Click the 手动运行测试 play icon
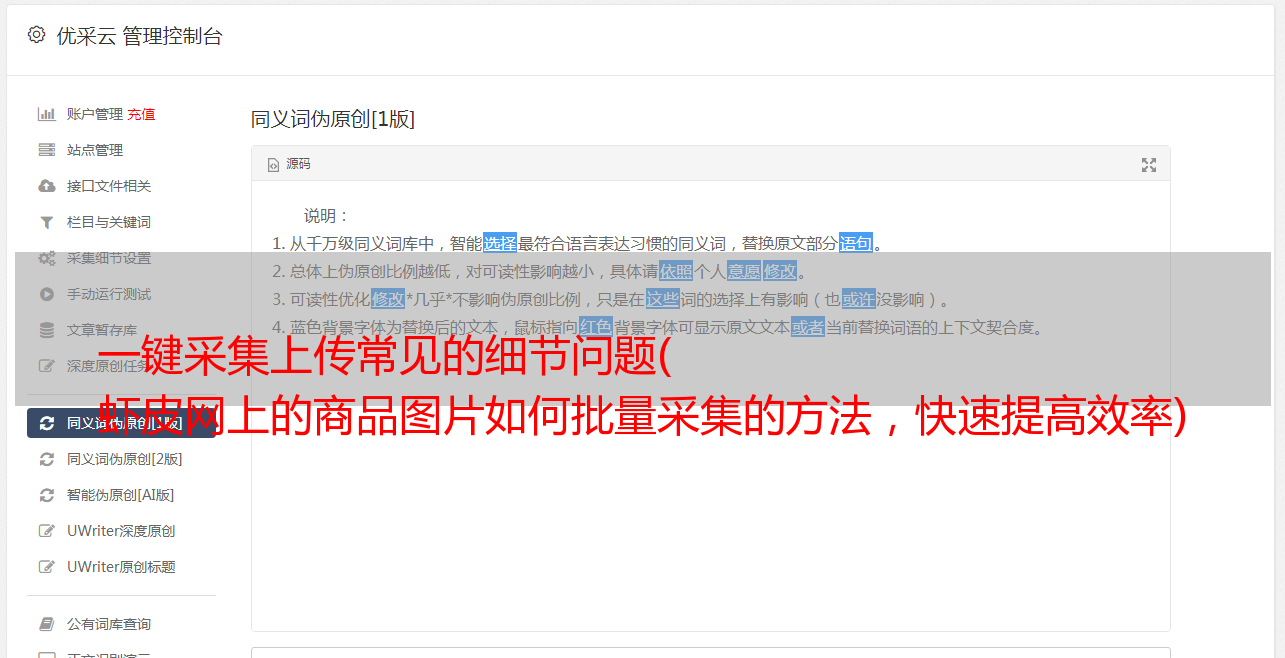Image resolution: width=1285 pixels, height=658 pixels. coord(46,294)
